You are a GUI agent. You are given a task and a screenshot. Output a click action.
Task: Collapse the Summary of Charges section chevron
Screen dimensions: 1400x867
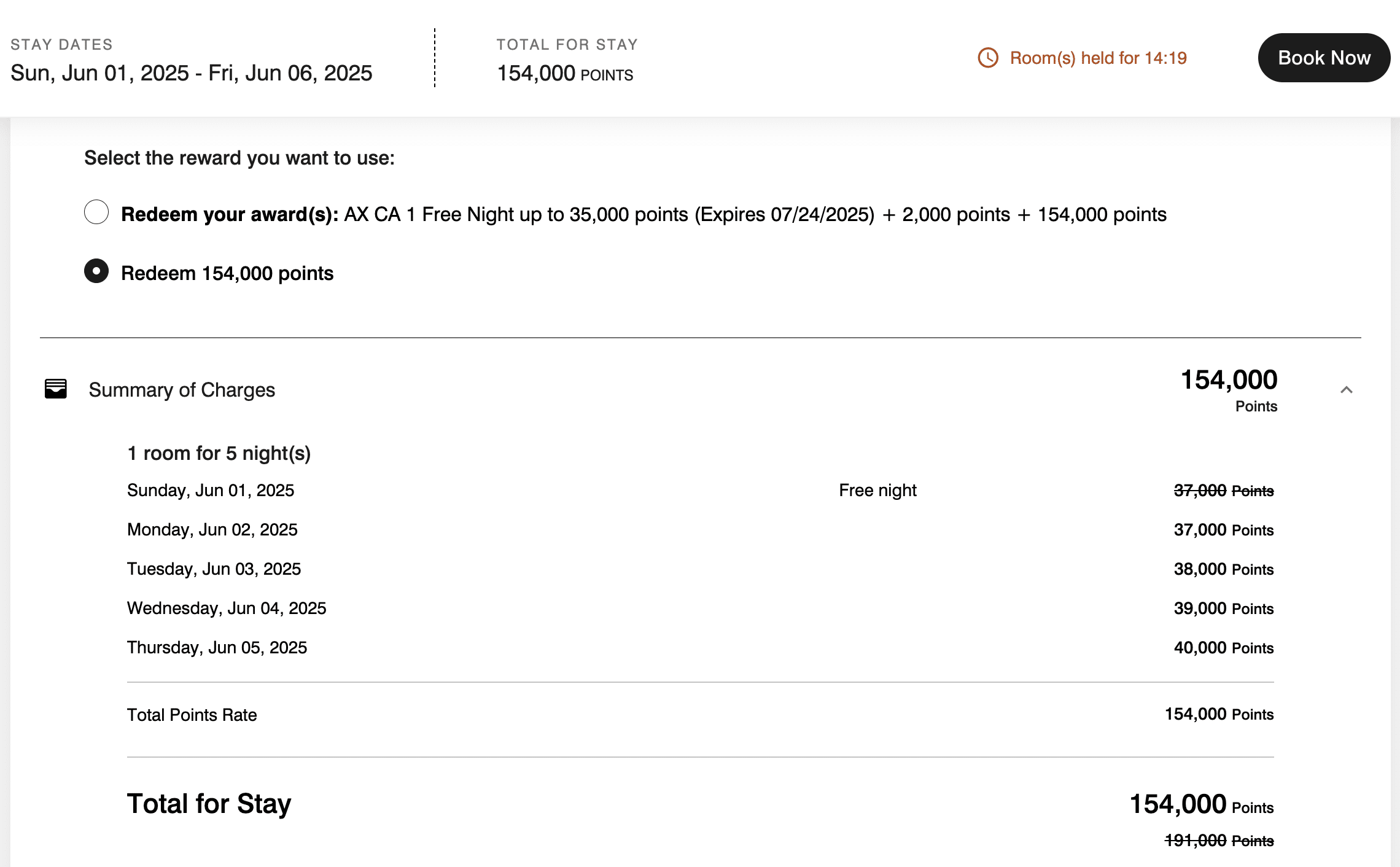(x=1346, y=390)
